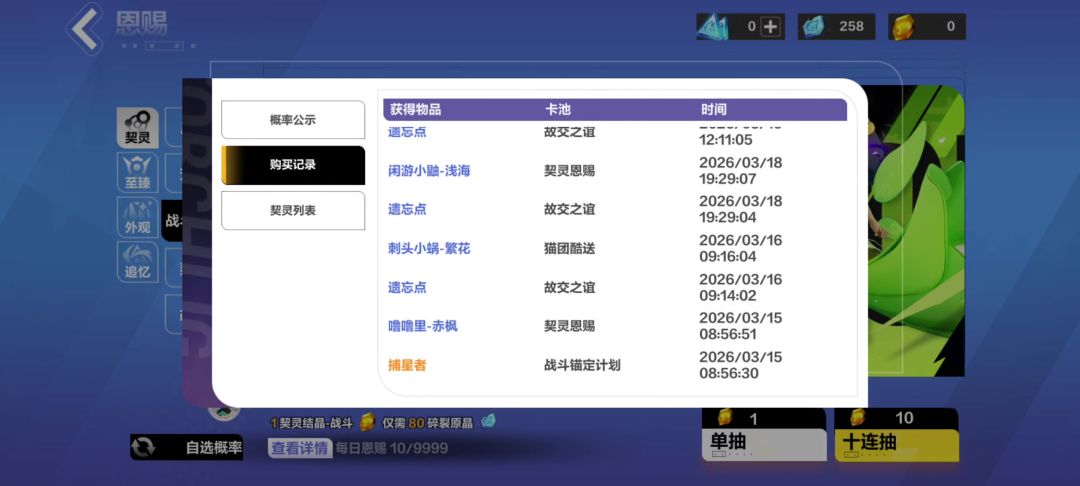
Task: Click the 捕星者 item link
Action: pyautogui.click(x=407, y=365)
